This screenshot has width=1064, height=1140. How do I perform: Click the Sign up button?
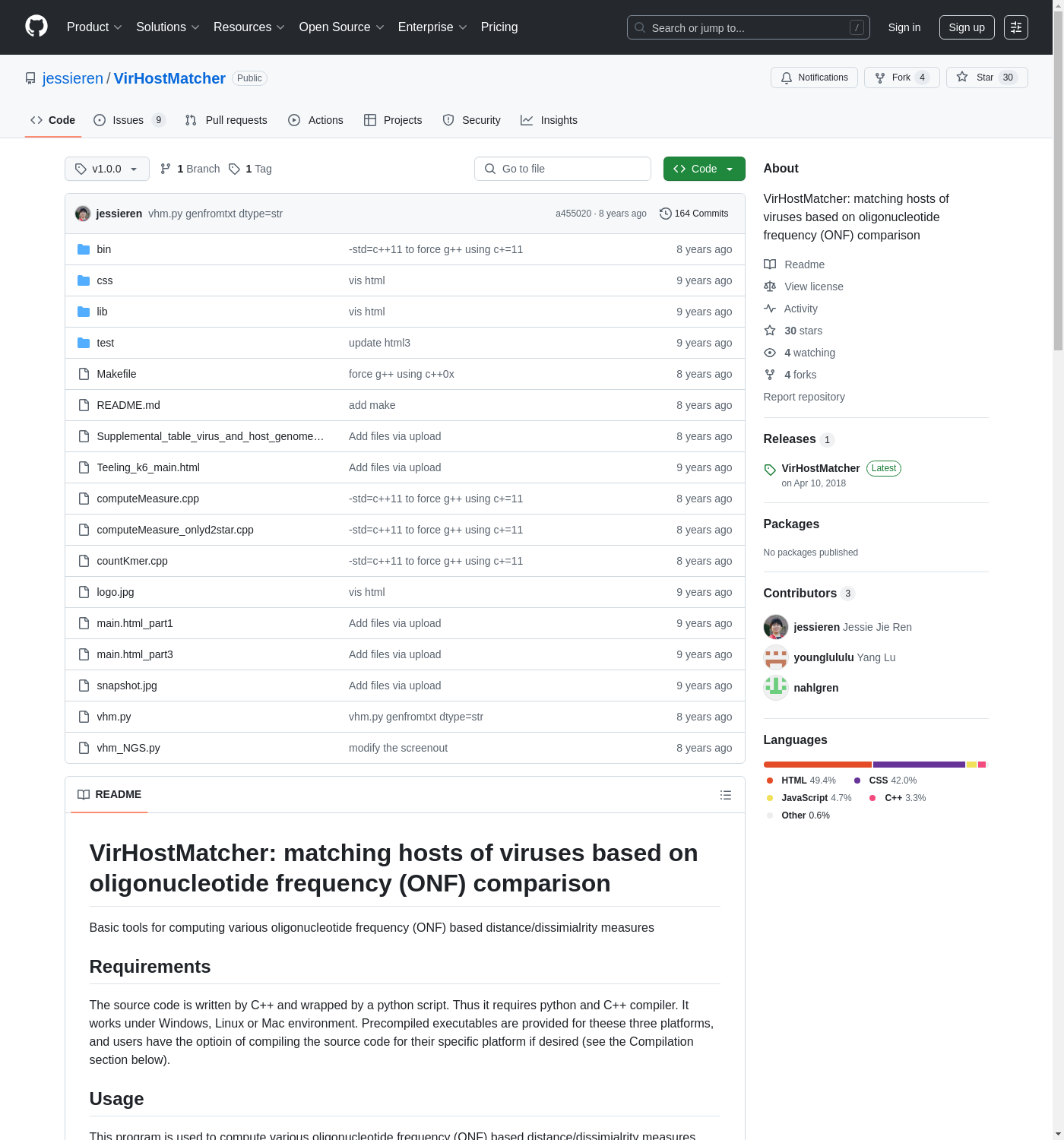[966, 27]
